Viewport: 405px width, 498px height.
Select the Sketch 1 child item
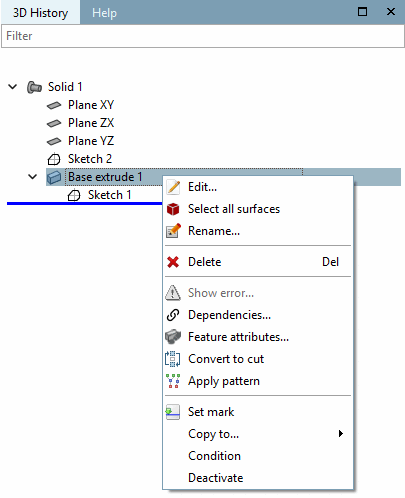pyautogui.click(x=109, y=195)
